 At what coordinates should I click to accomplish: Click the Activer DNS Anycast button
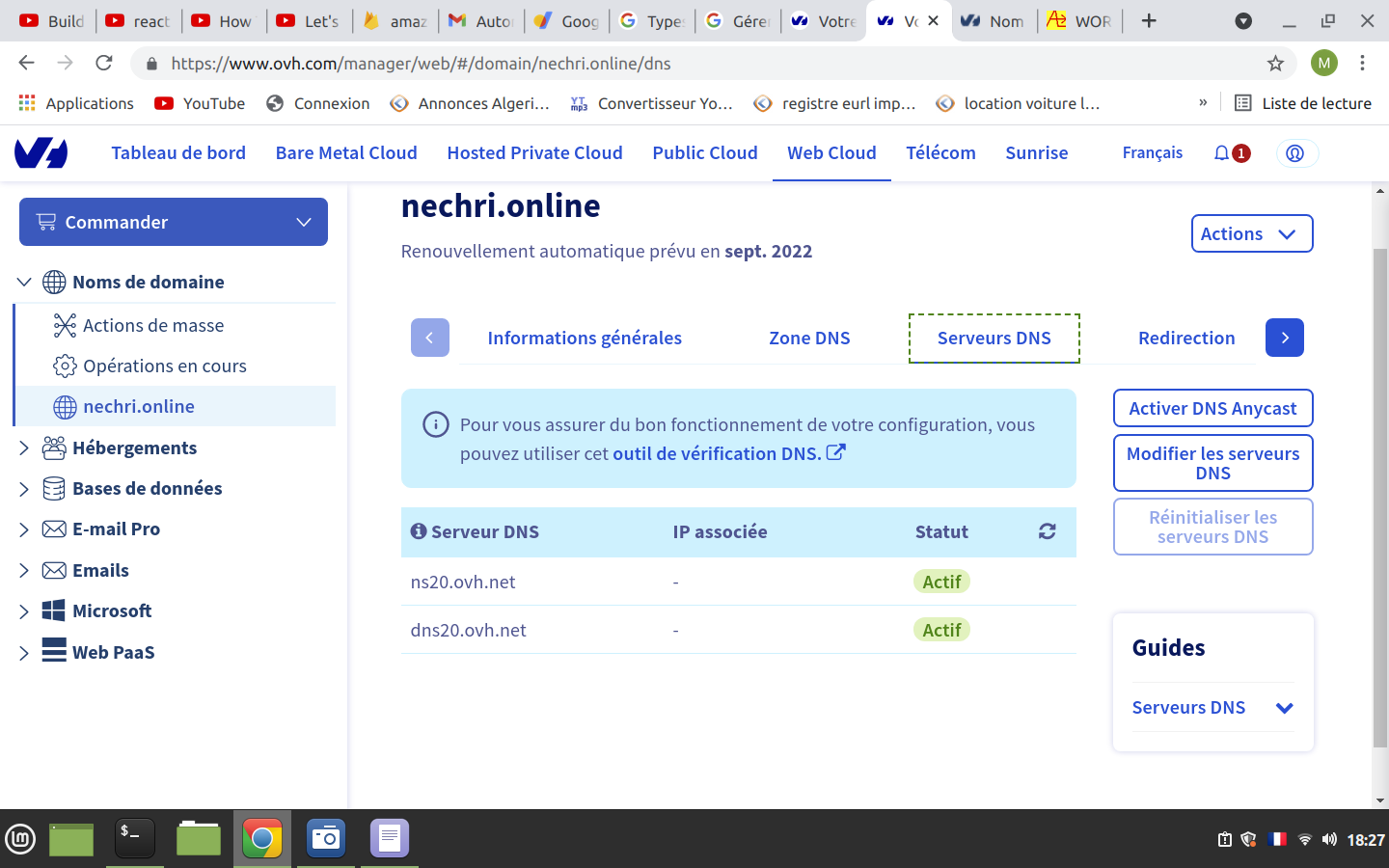click(1212, 408)
